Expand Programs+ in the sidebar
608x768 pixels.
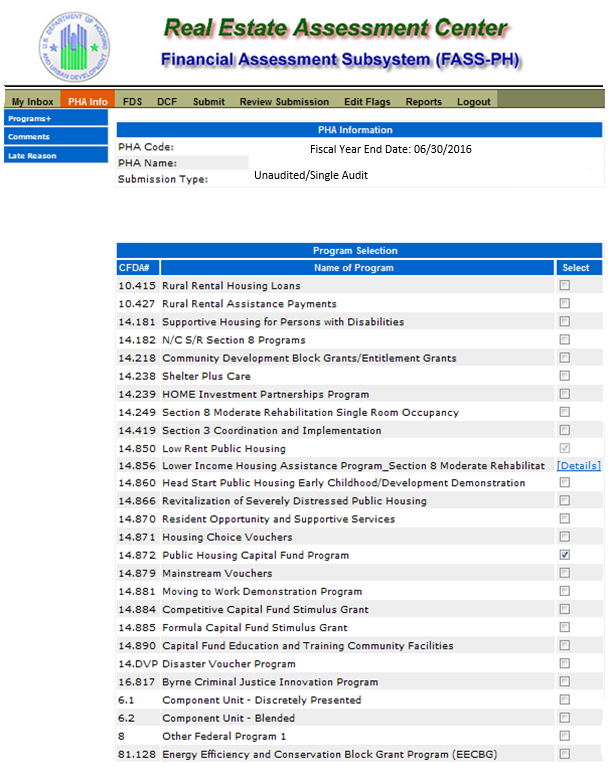tap(30, 119)
